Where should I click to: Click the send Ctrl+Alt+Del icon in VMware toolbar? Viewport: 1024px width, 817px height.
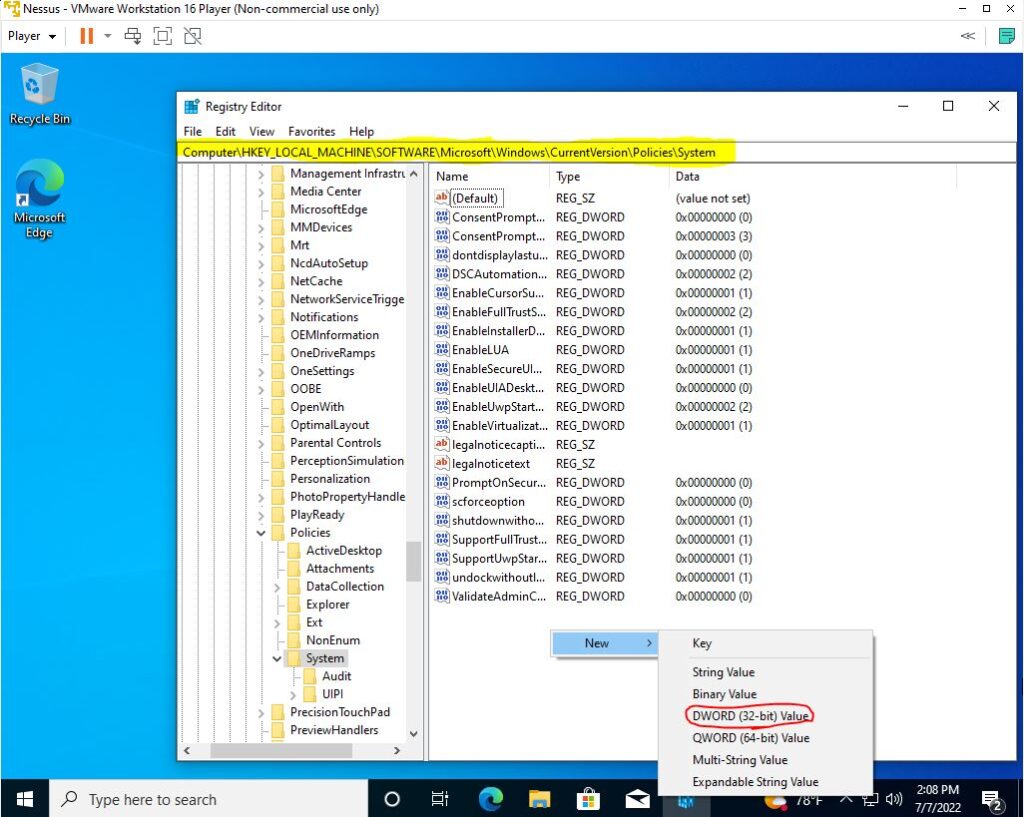(133, 36)
